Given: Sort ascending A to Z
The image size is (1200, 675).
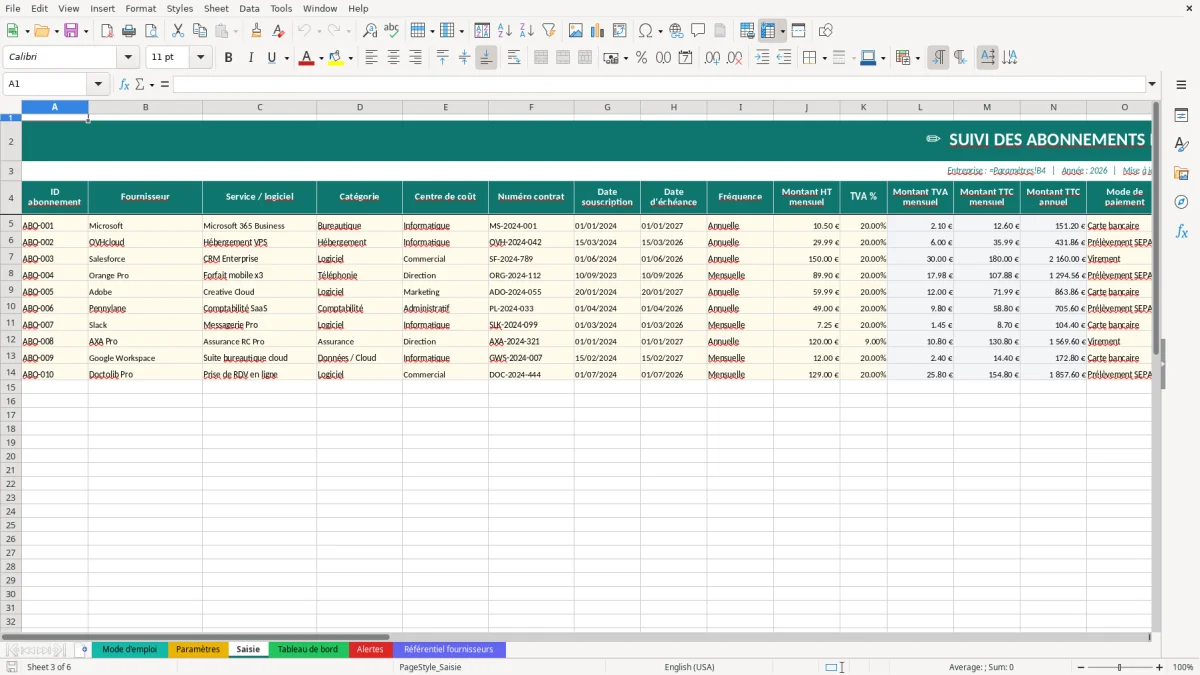Looking at the screenshot, I should pyautogui.click(x=505, y=31).
